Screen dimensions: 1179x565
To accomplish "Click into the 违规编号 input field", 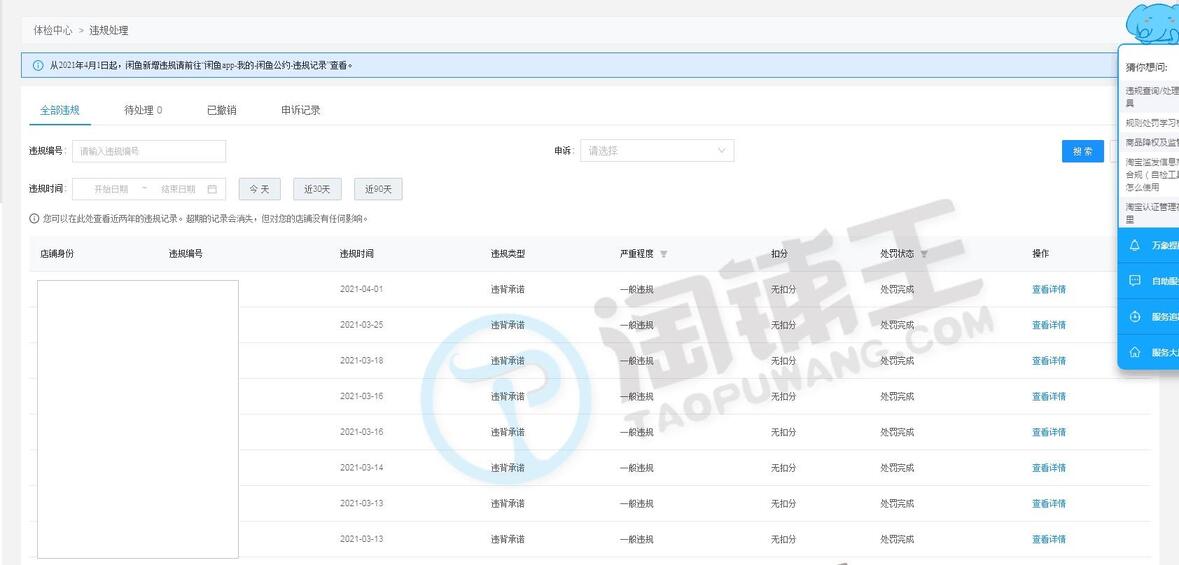I will [149, 151].
